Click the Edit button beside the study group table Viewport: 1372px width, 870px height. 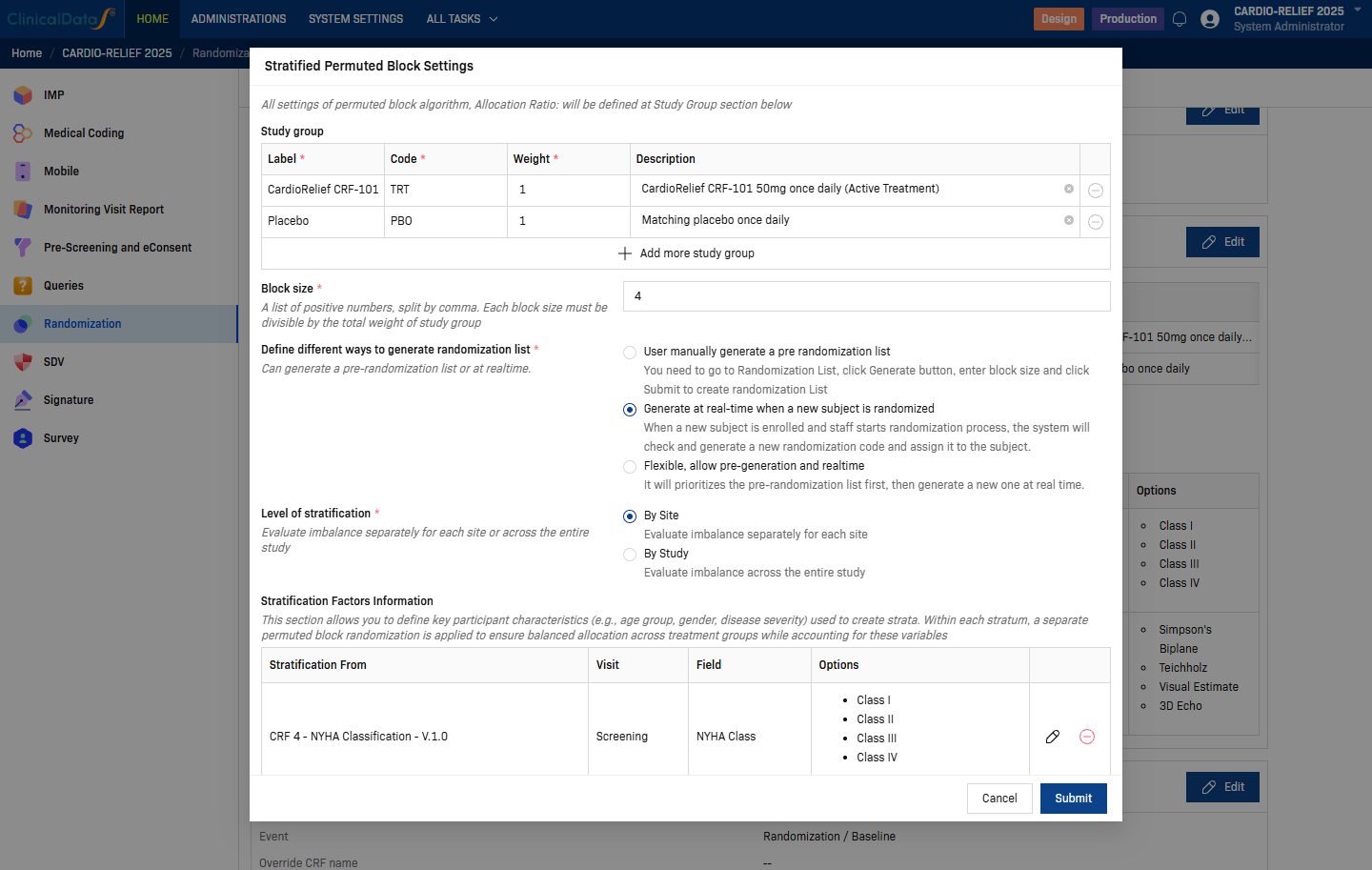coord(1222,242)
